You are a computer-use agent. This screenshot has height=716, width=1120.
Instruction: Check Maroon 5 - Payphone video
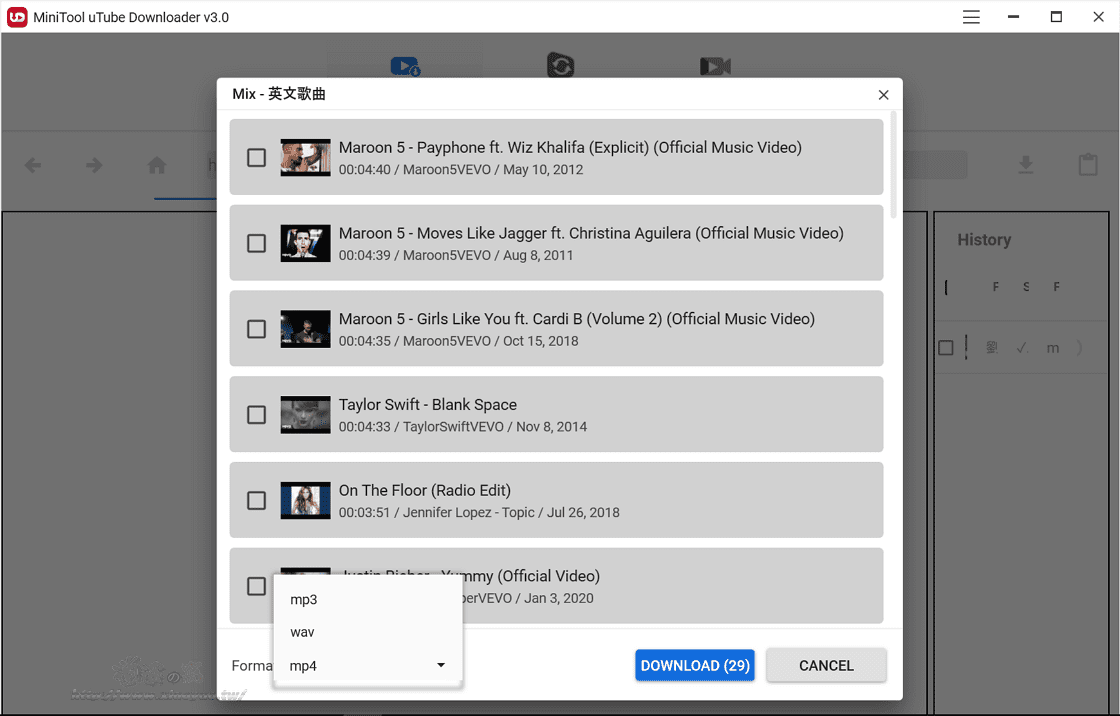tap(256, 157)
